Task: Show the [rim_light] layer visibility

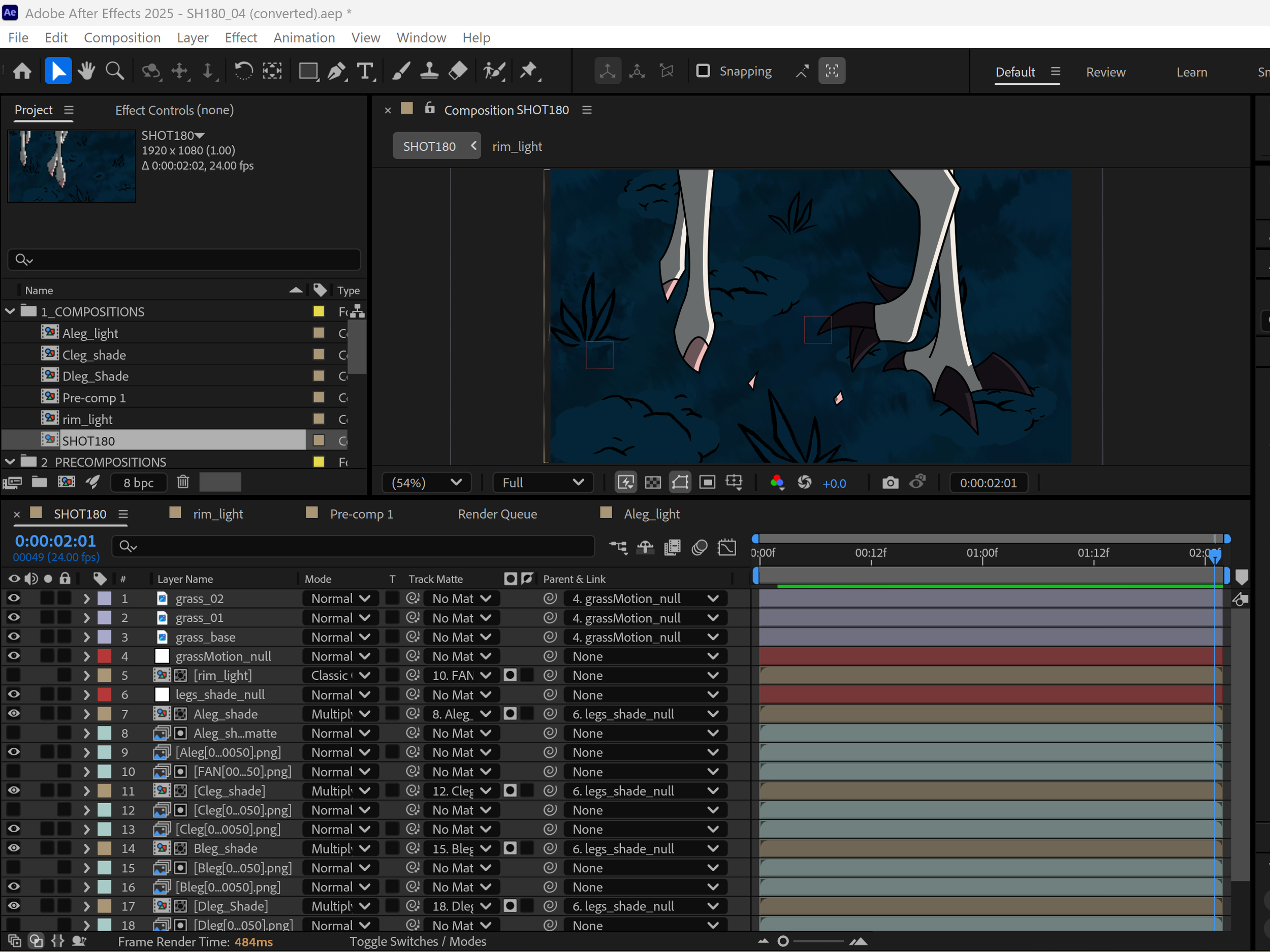Action: click(x=14, y=675)
